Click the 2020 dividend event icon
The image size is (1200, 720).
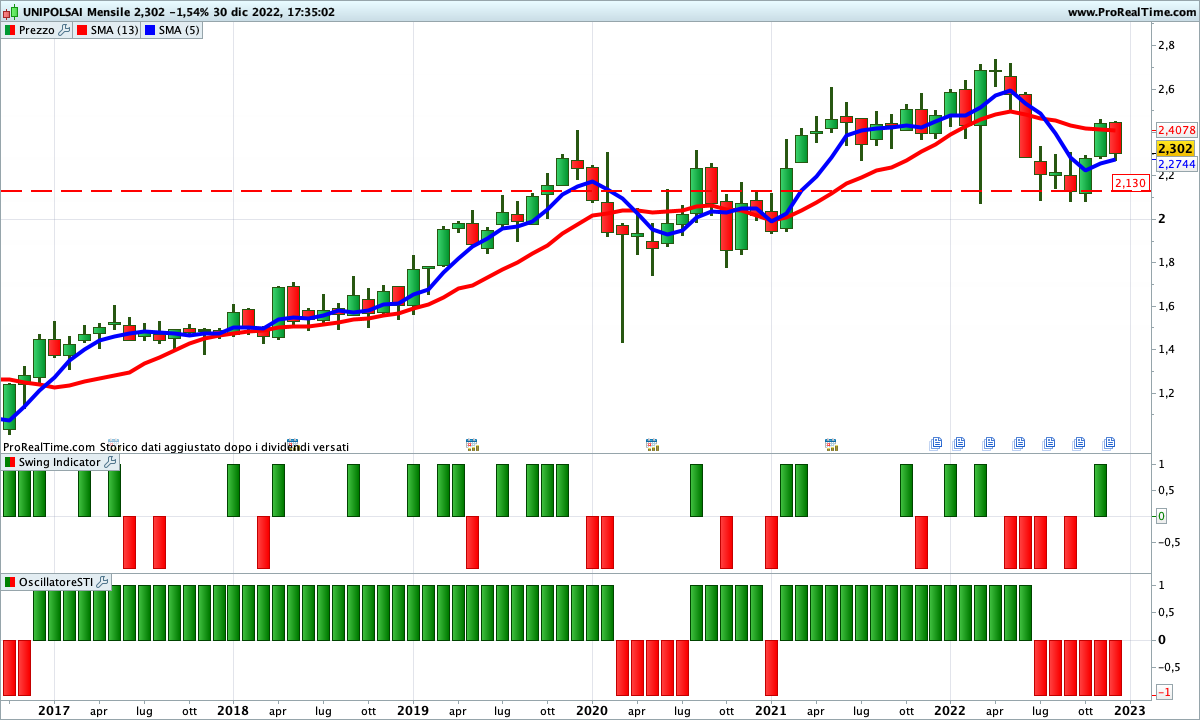pyautogui.click(x=652, y=443)
